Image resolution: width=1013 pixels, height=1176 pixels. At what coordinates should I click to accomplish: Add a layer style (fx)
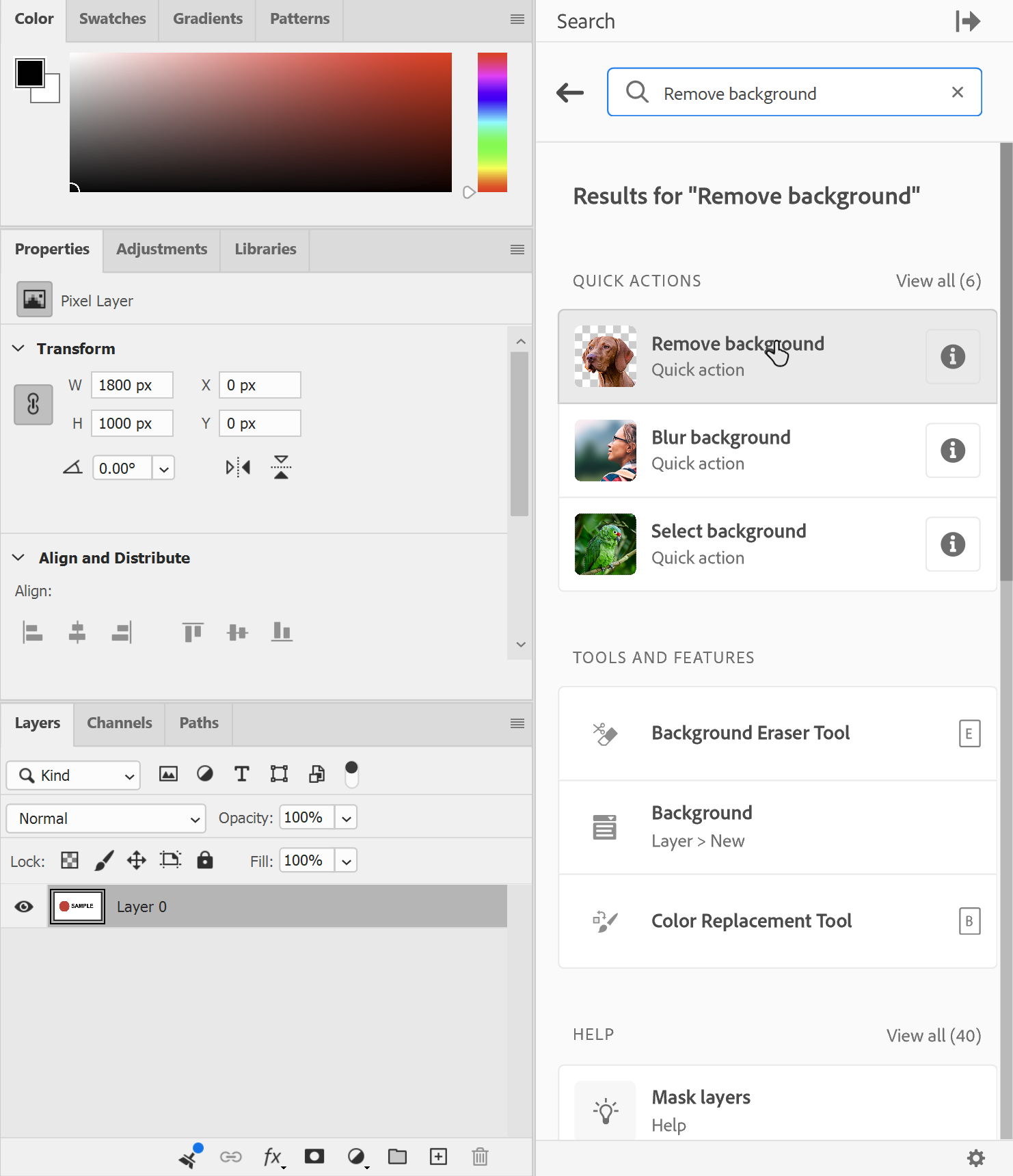tap(273, 1157)
